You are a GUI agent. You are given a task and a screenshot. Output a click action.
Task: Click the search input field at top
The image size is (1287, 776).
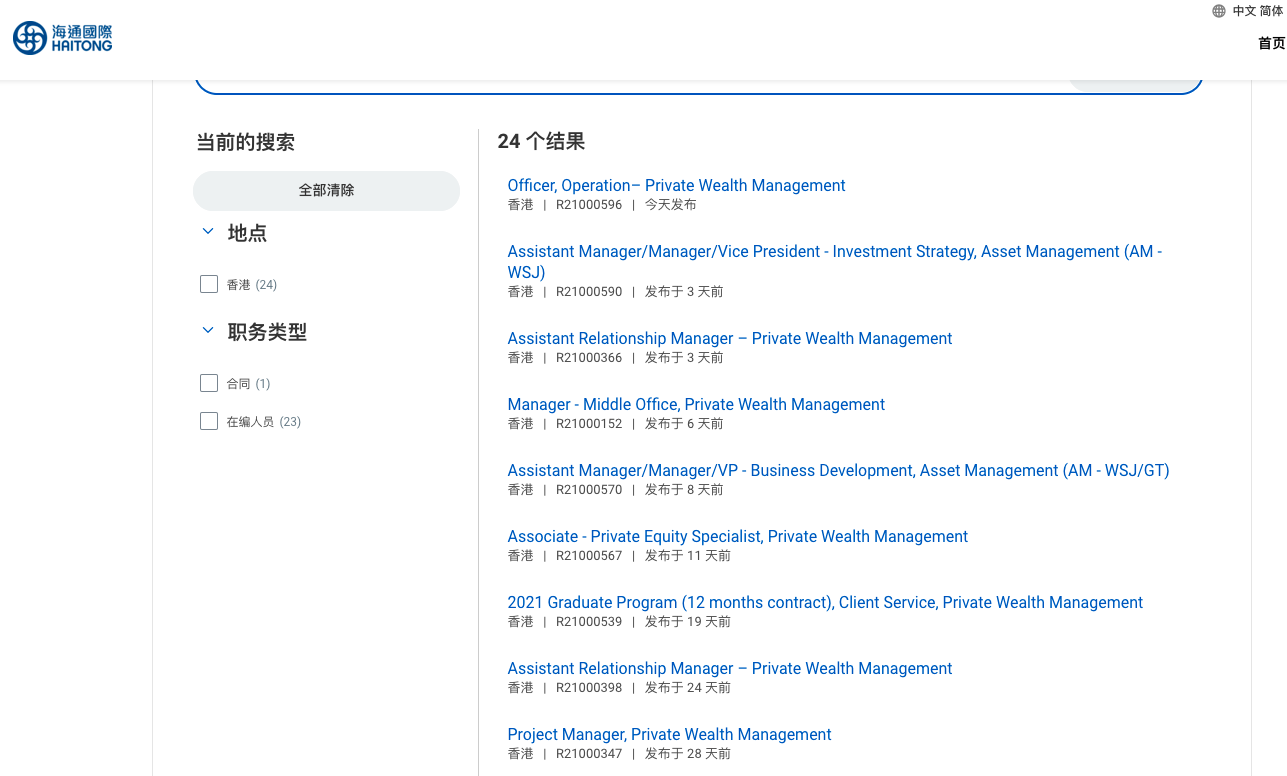(630, 84)
